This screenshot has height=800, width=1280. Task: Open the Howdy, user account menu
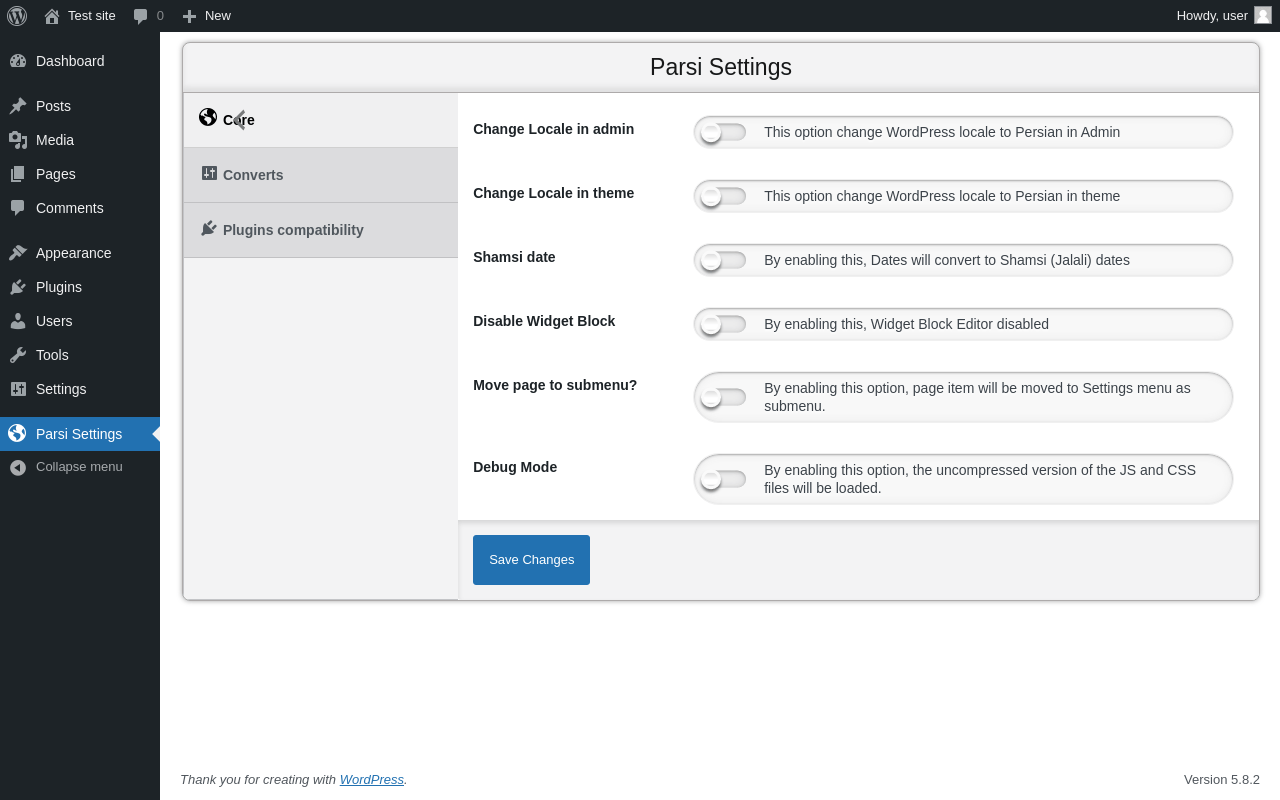point(1212,16)
